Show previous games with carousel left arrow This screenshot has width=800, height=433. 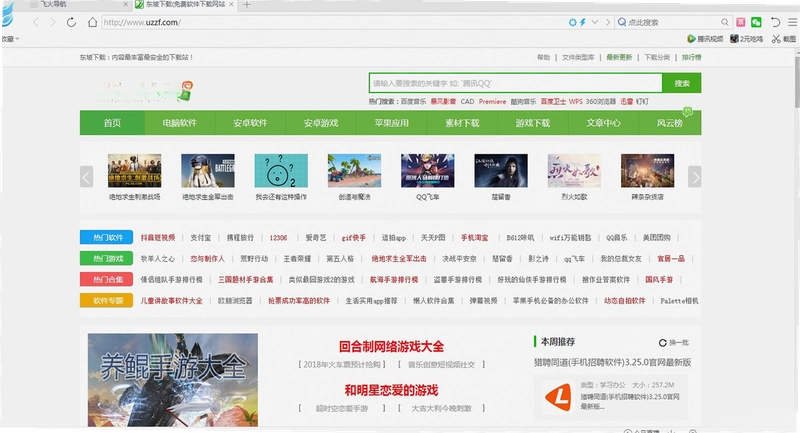(x=86, y=177)
